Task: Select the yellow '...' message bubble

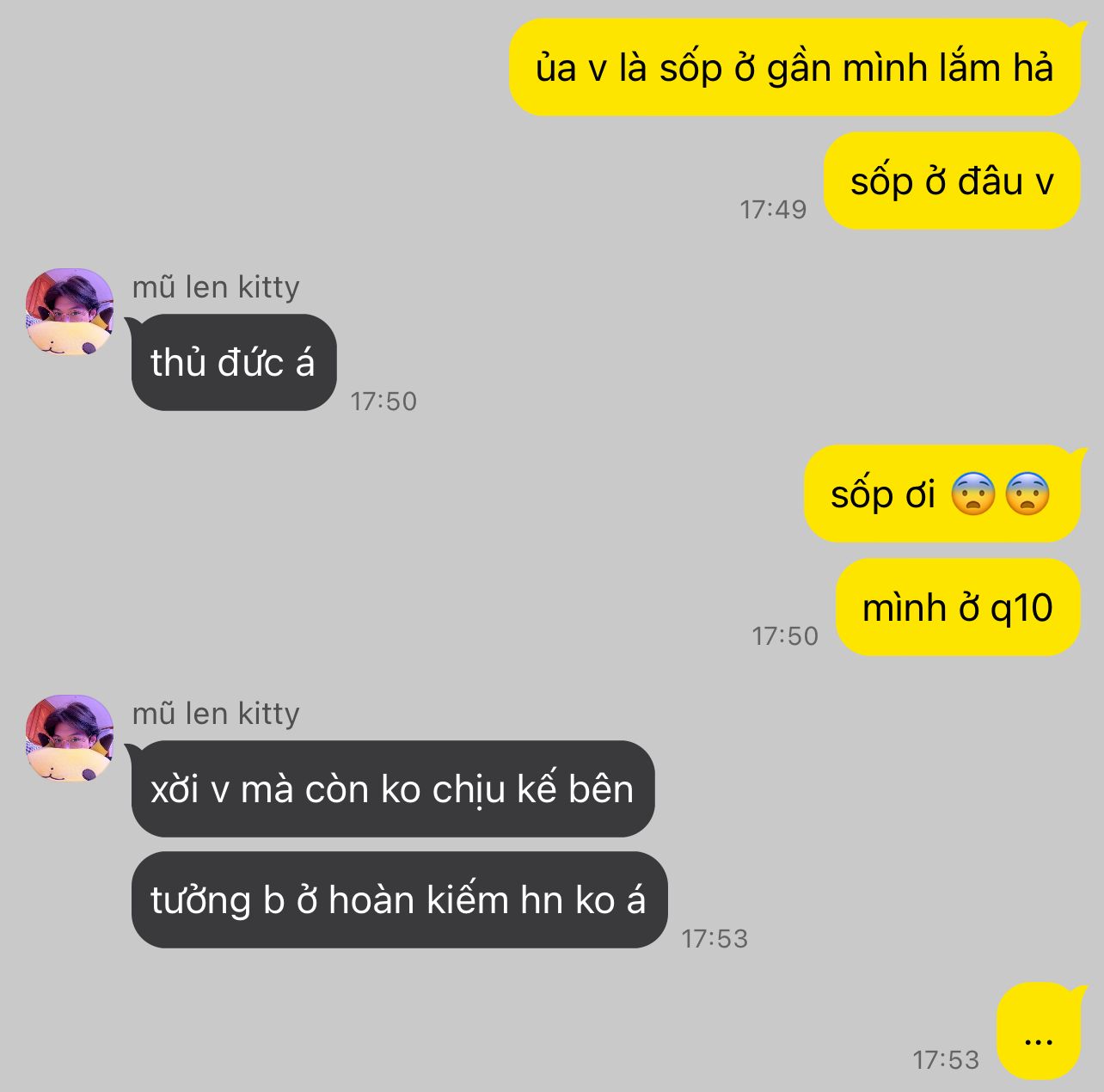Action: click(1039, 1031)
